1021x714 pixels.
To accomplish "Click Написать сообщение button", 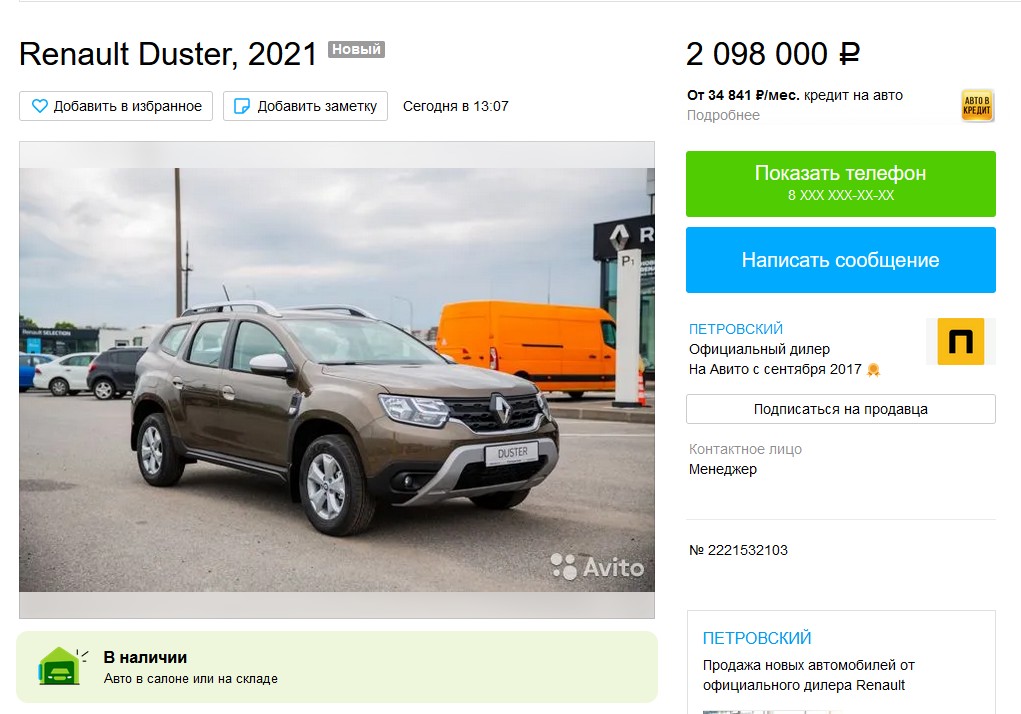I will click(x=841, y=260).
